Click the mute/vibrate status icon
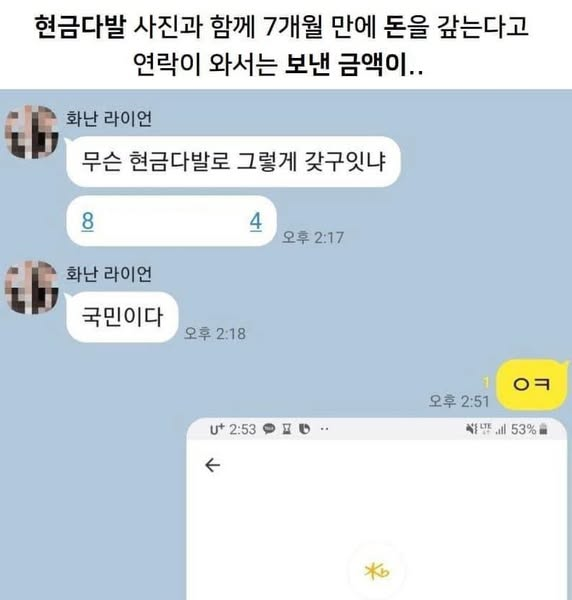This screenshot has height=600, width=572. coord(471,429)
